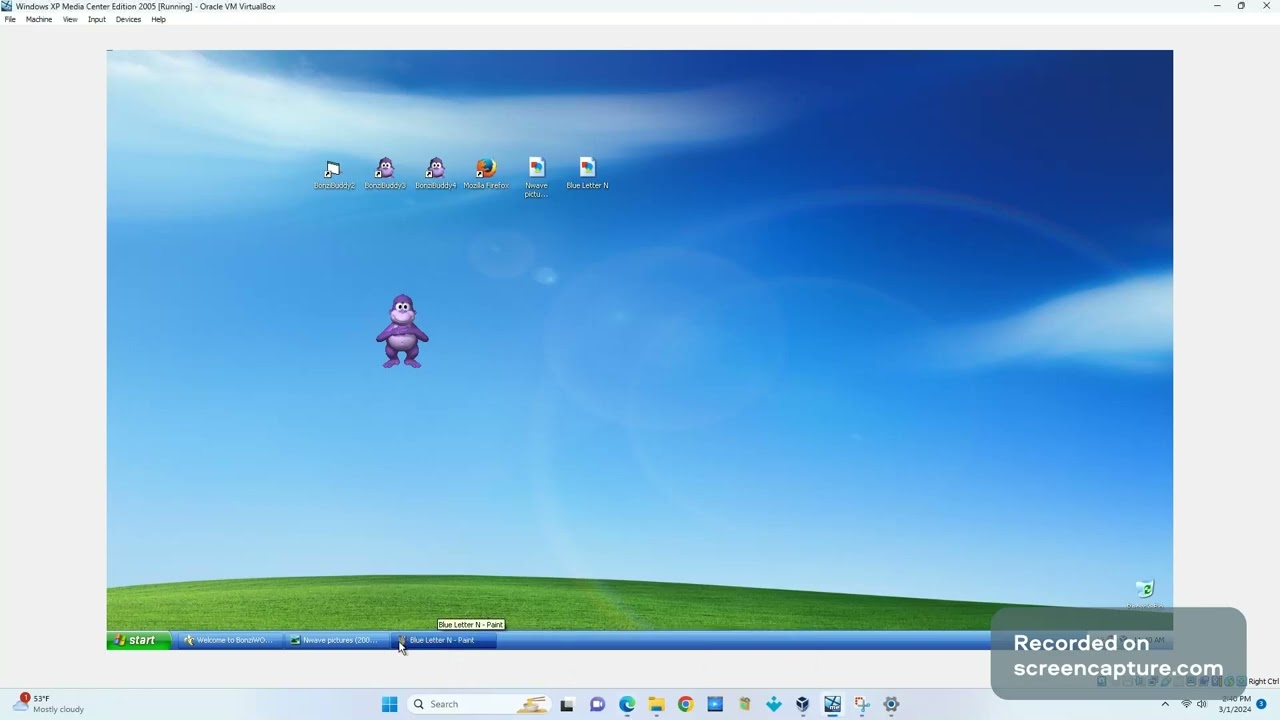Open VirtualBox Manager cube icon on taskbar

pos(803,704)
